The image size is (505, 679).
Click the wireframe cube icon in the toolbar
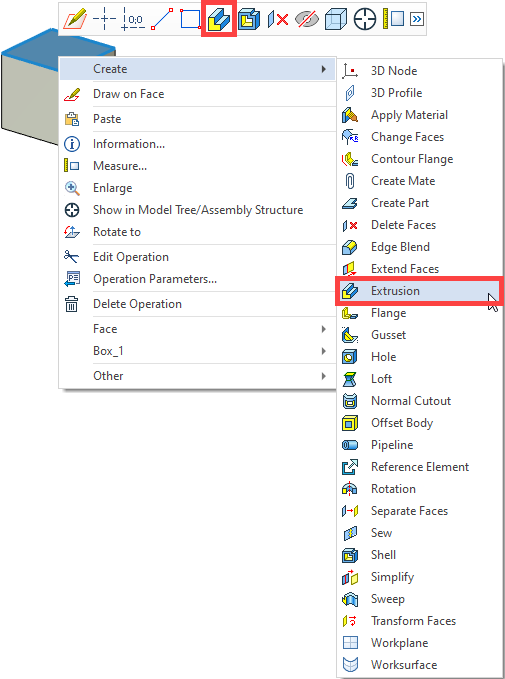pyautogui.click(x=336, y=19)
